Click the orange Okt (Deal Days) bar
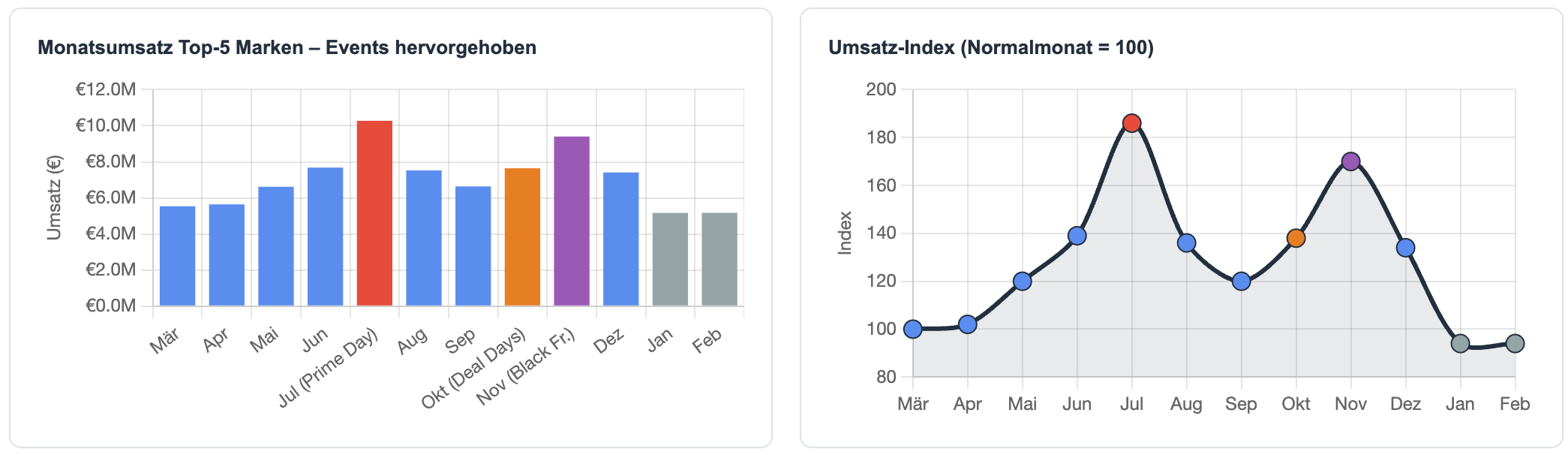This screenshot has height=455, width=1568. tap(522, 237)
